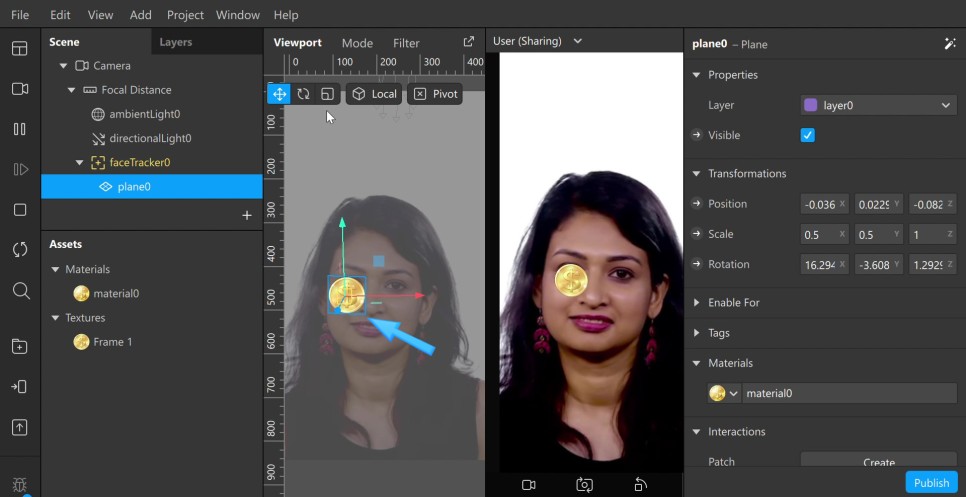Click the step-forward play icon in sidebar
966x497 pixels.
tap(20, 169)
